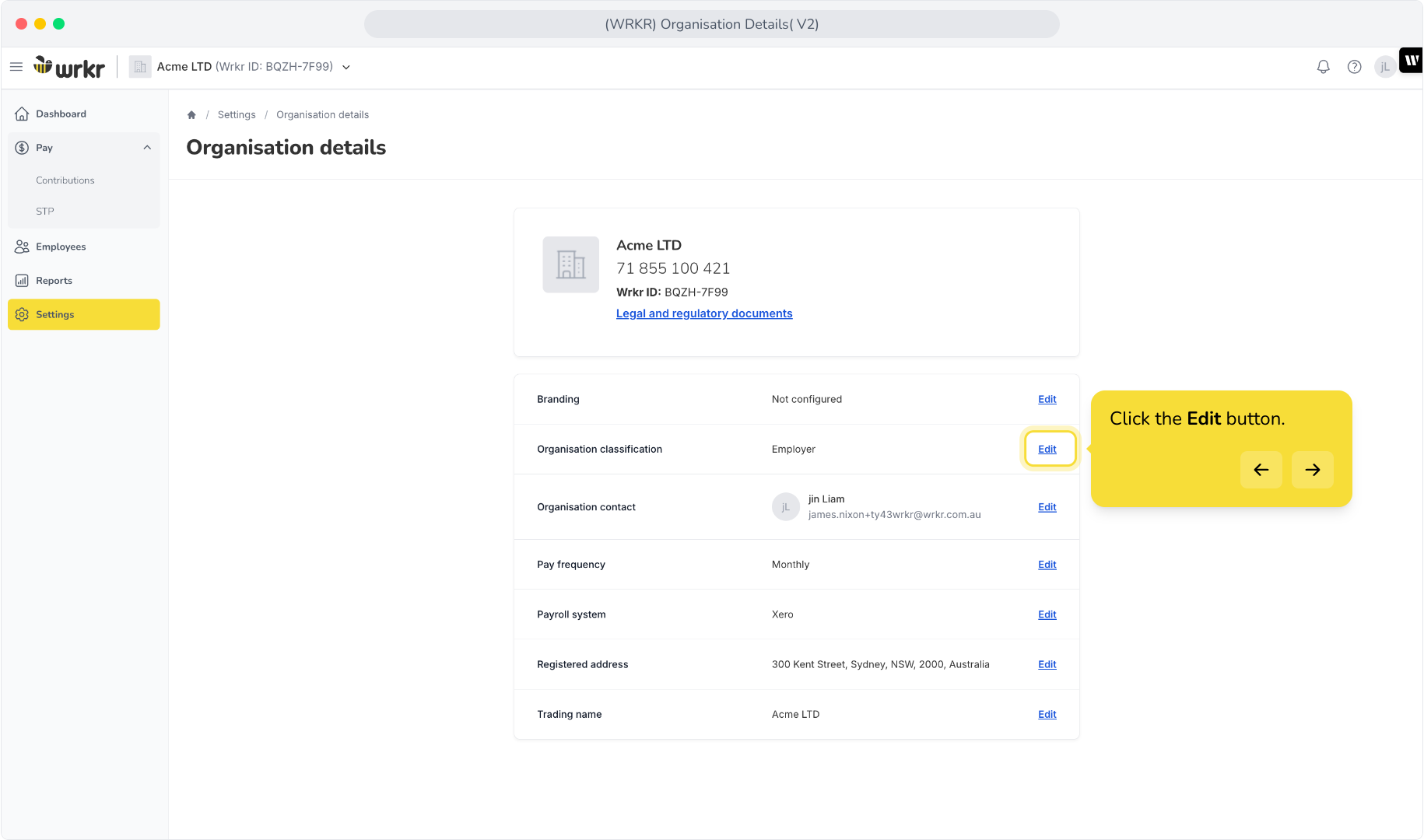
Task: Click the 'Organisation contact' row label
Action: (x=586, y=507)
